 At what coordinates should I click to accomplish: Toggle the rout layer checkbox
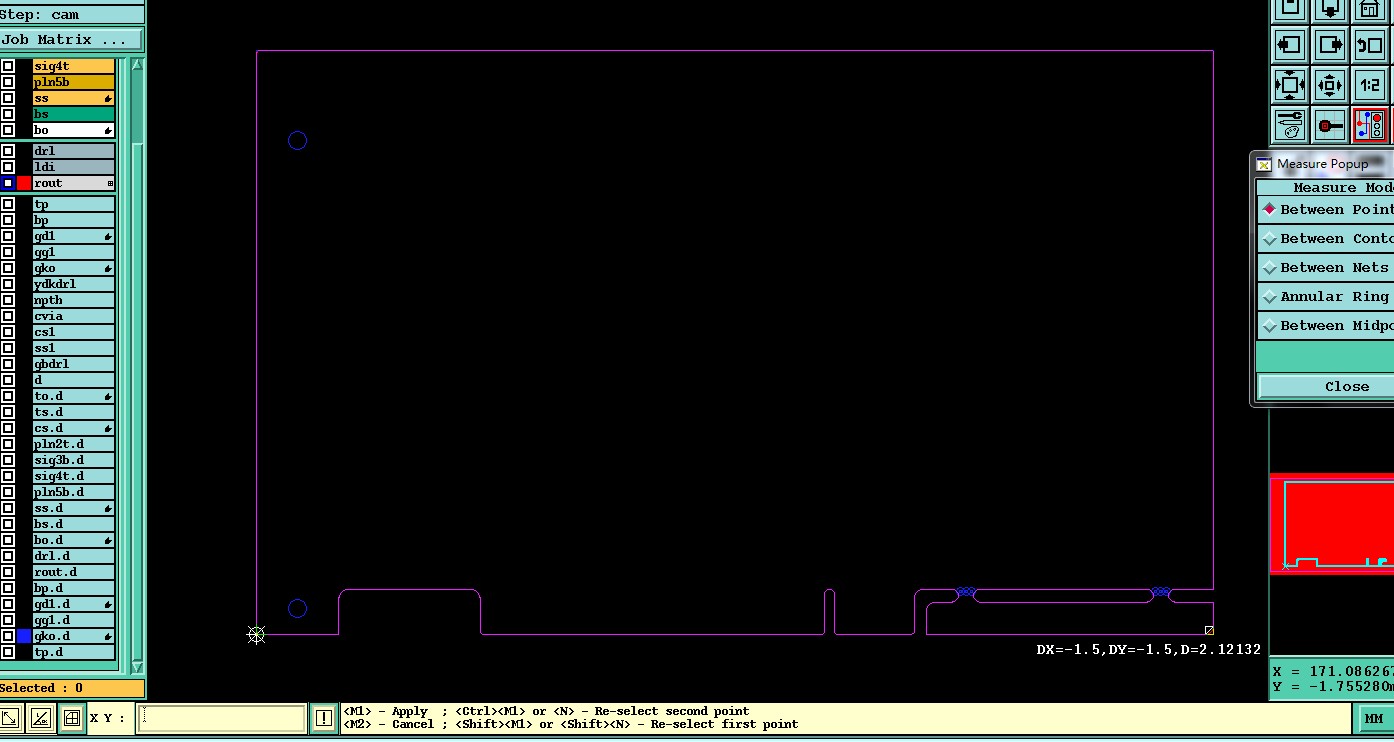(x=8, y=183)
